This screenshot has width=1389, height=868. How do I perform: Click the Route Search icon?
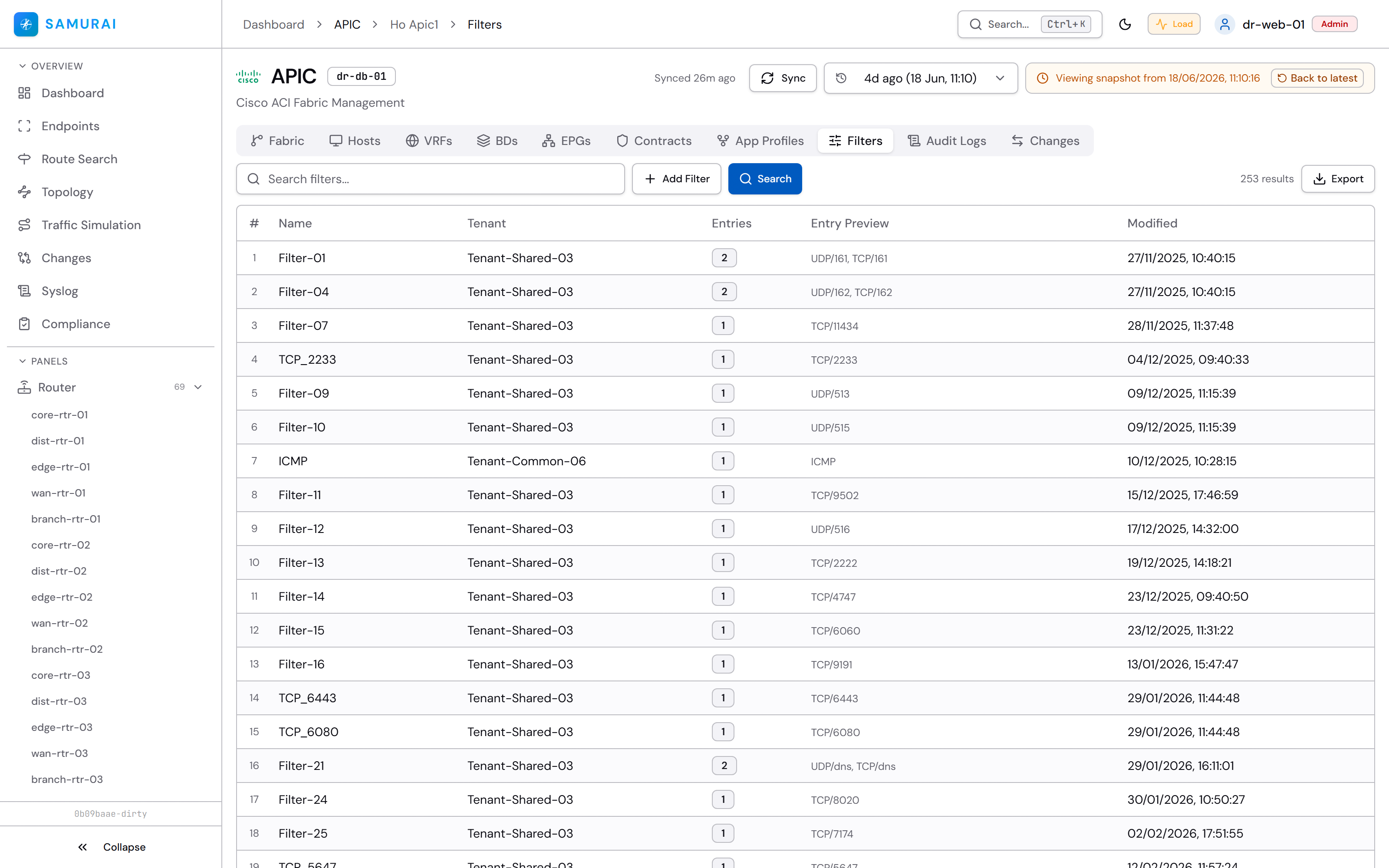tap(24, 159)
